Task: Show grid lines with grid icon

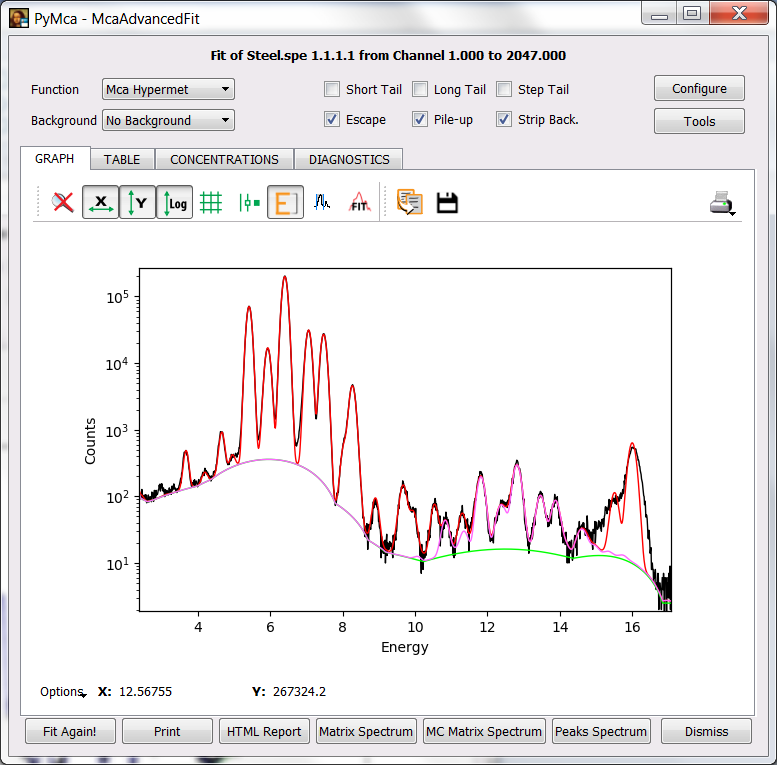Action: click(211, 203)
